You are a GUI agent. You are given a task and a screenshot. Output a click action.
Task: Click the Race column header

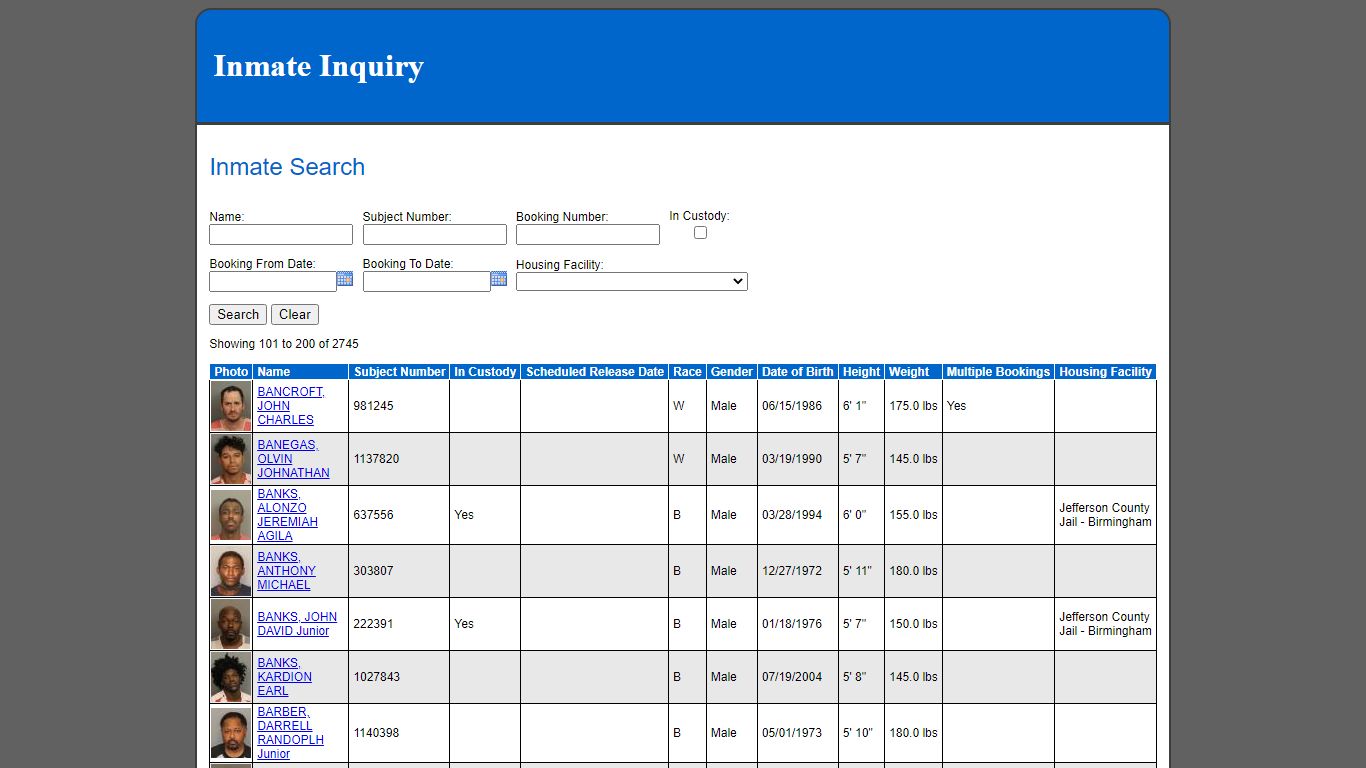coord(687,372)
